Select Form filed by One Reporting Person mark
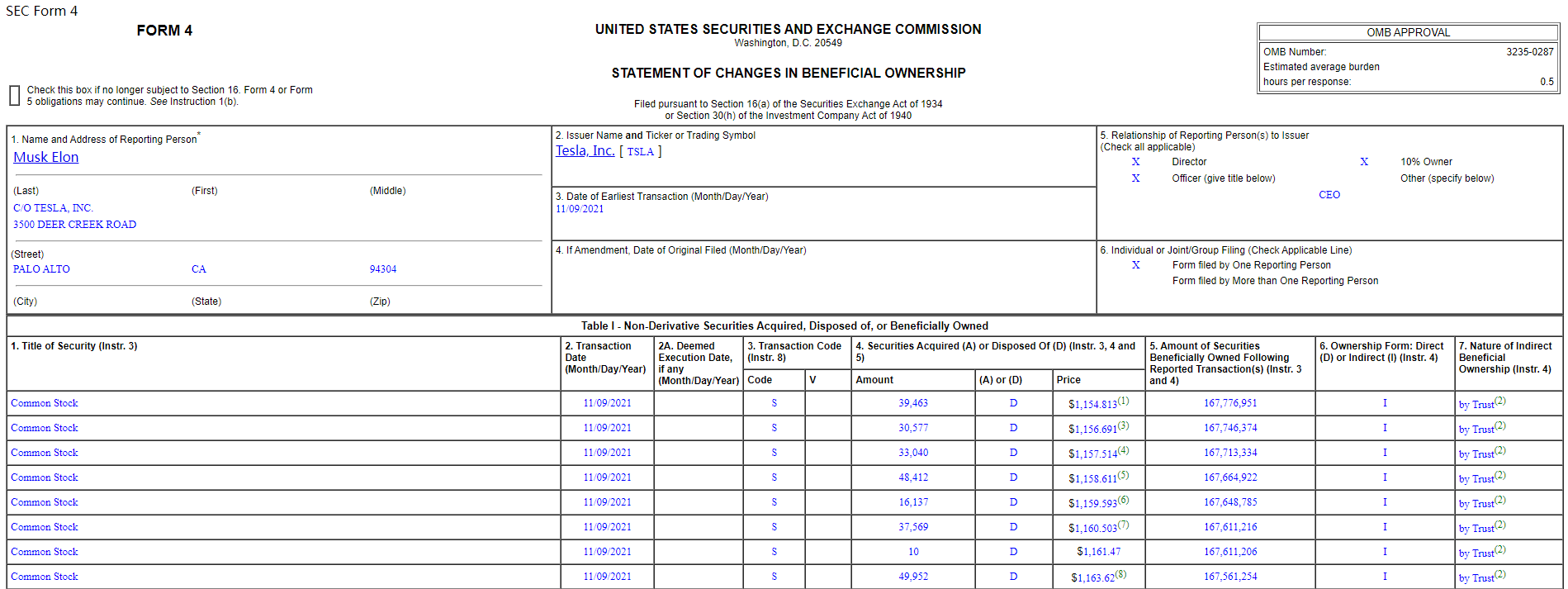Viewport: 1568px width, 589px height. [x=1135, y=265]
